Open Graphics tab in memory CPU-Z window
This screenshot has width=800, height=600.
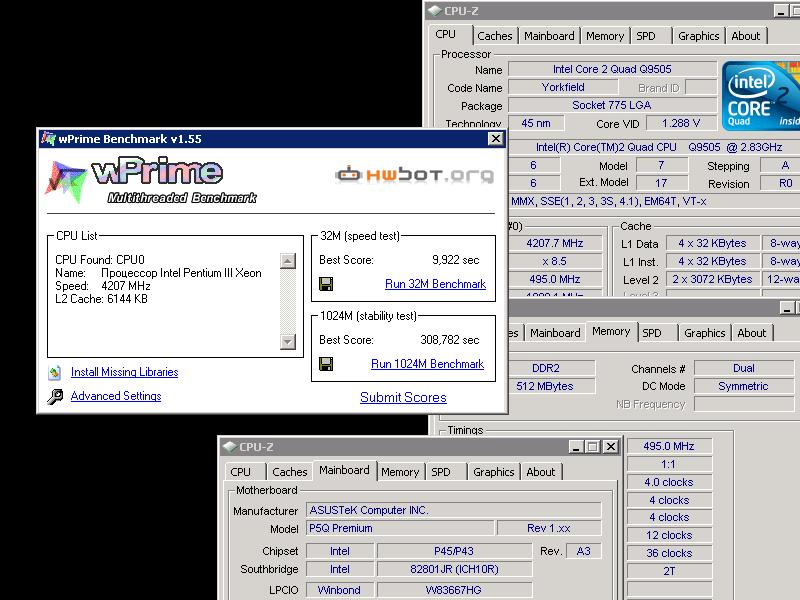click(x=705, y=333)
